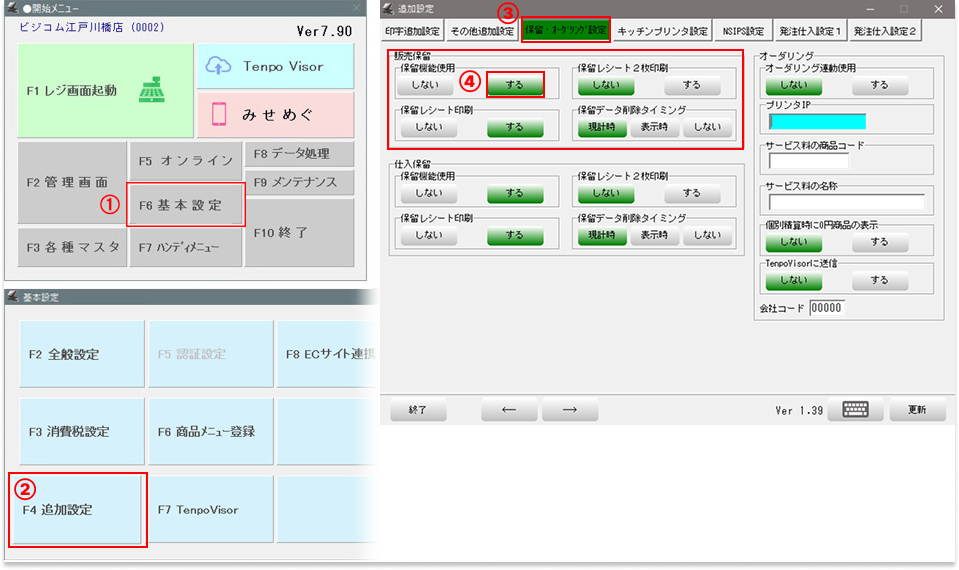Screen dimensions: 959x570
Task: Enable オーダリング連動使用 with する
Action: point(879,85)
